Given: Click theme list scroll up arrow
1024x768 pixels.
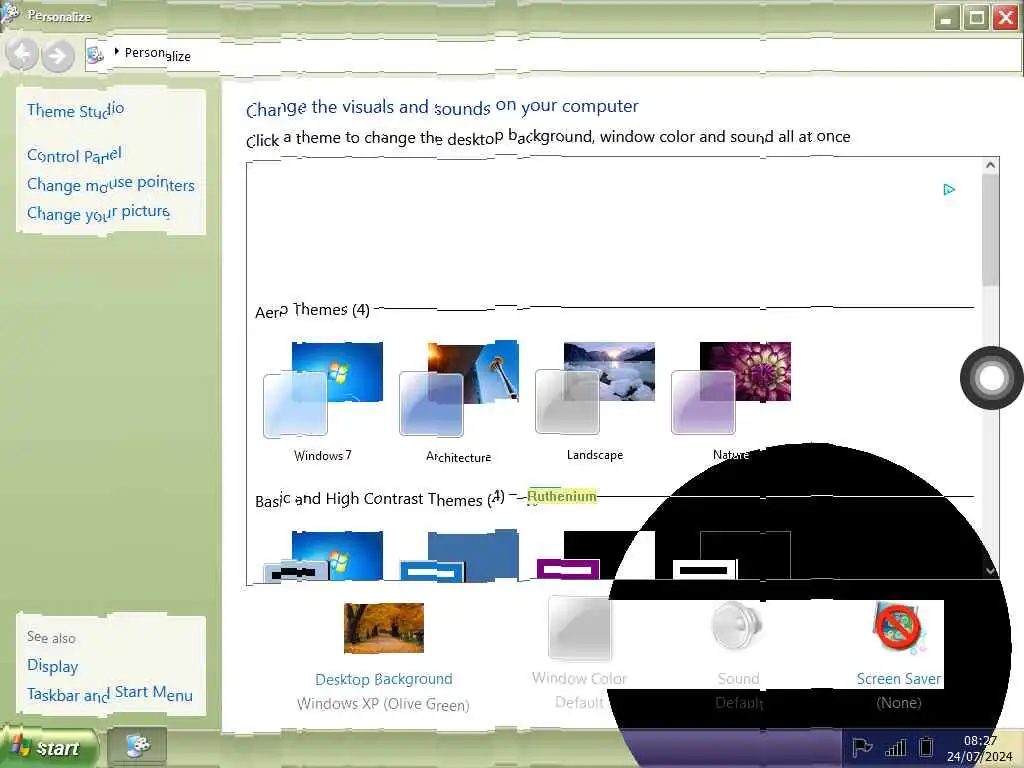Looking at the screenshot, I should (990, 165).
